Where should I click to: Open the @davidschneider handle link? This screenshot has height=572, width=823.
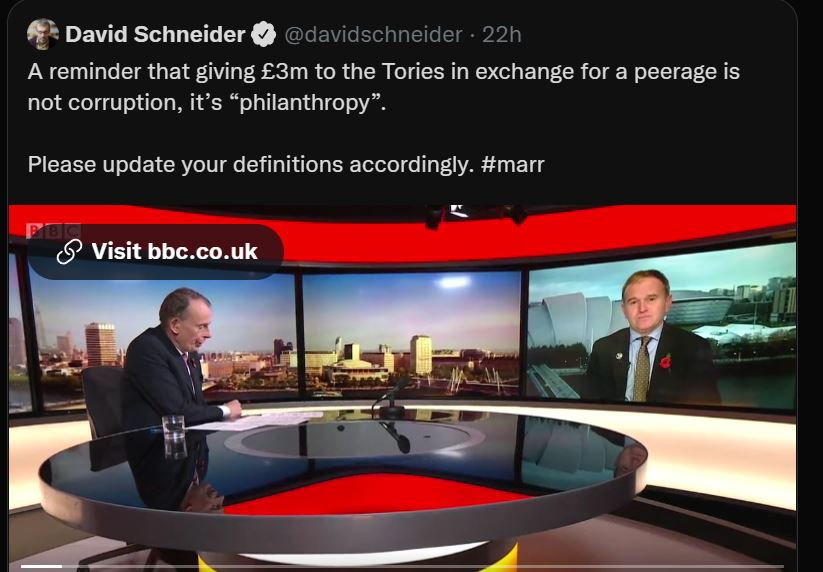point(373,35)
